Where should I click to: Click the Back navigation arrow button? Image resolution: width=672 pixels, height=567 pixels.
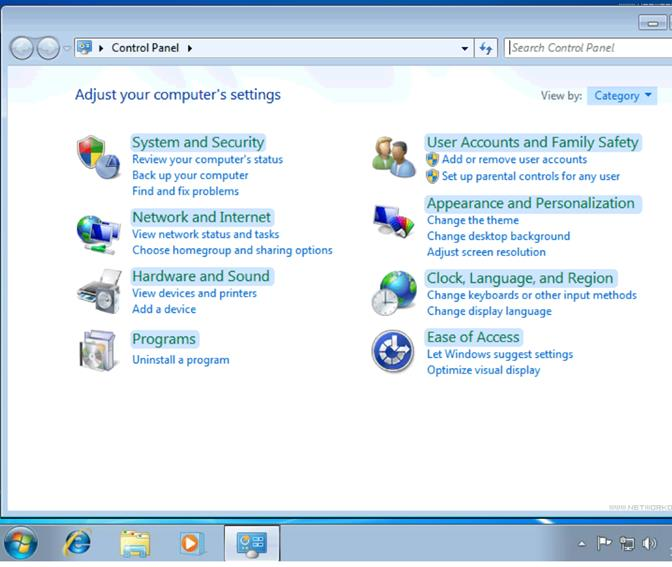coord(21,48)
